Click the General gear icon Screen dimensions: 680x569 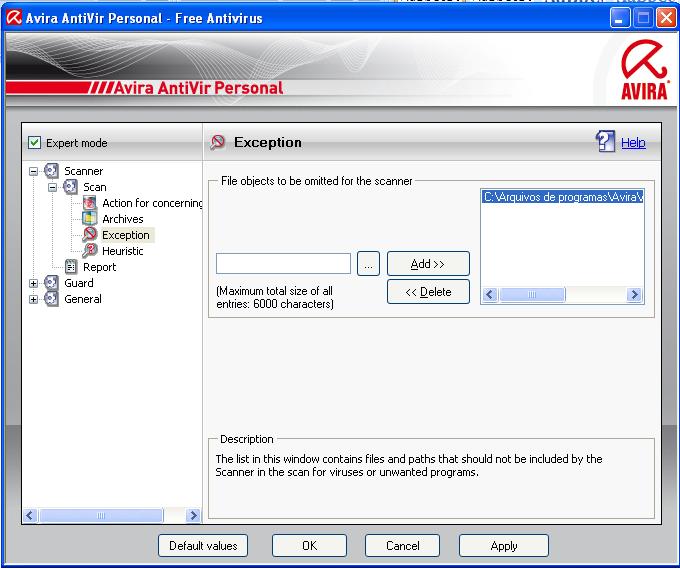point(51,299)
